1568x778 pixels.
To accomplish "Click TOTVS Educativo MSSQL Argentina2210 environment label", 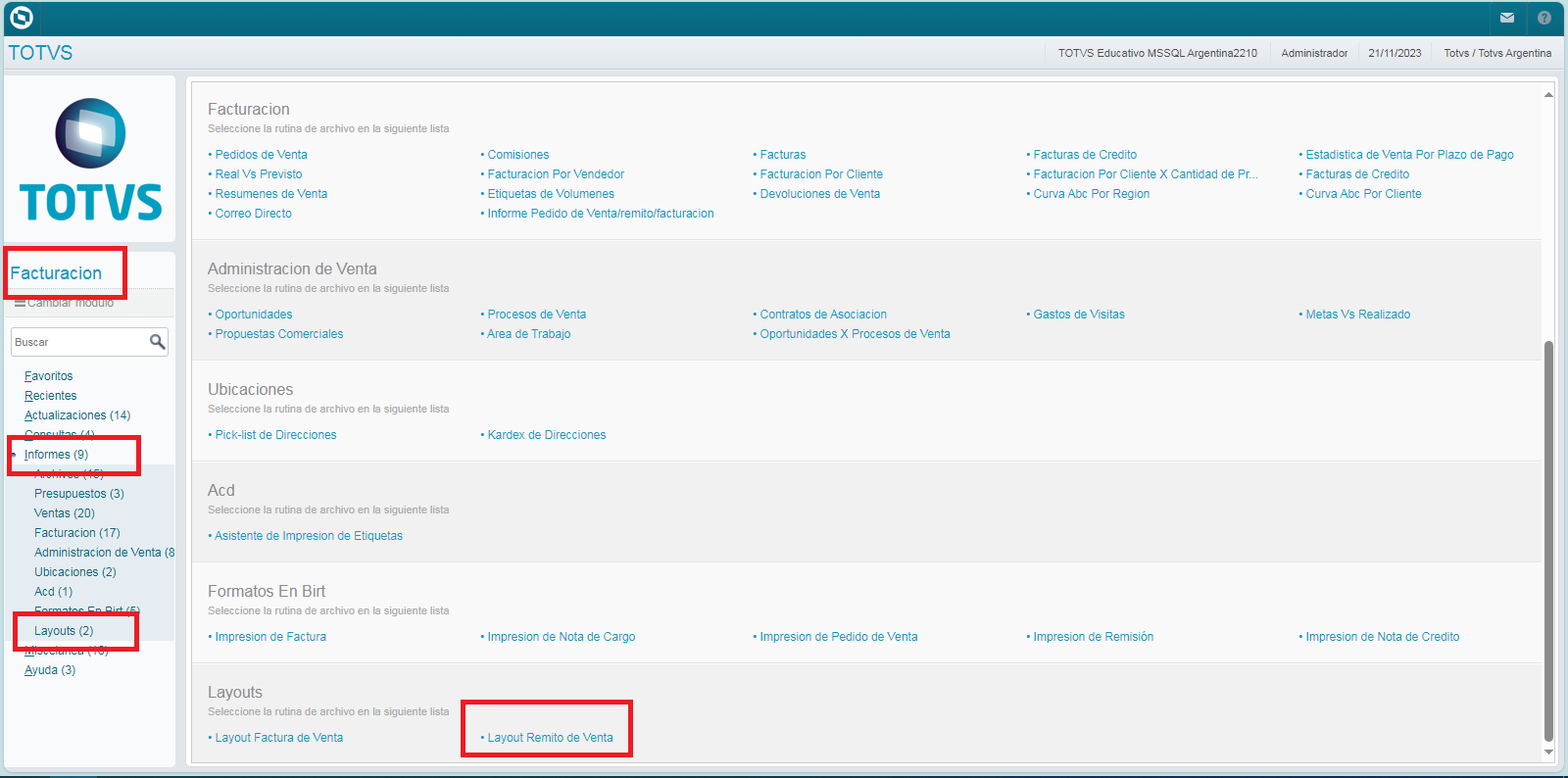I will [1157, 53].
